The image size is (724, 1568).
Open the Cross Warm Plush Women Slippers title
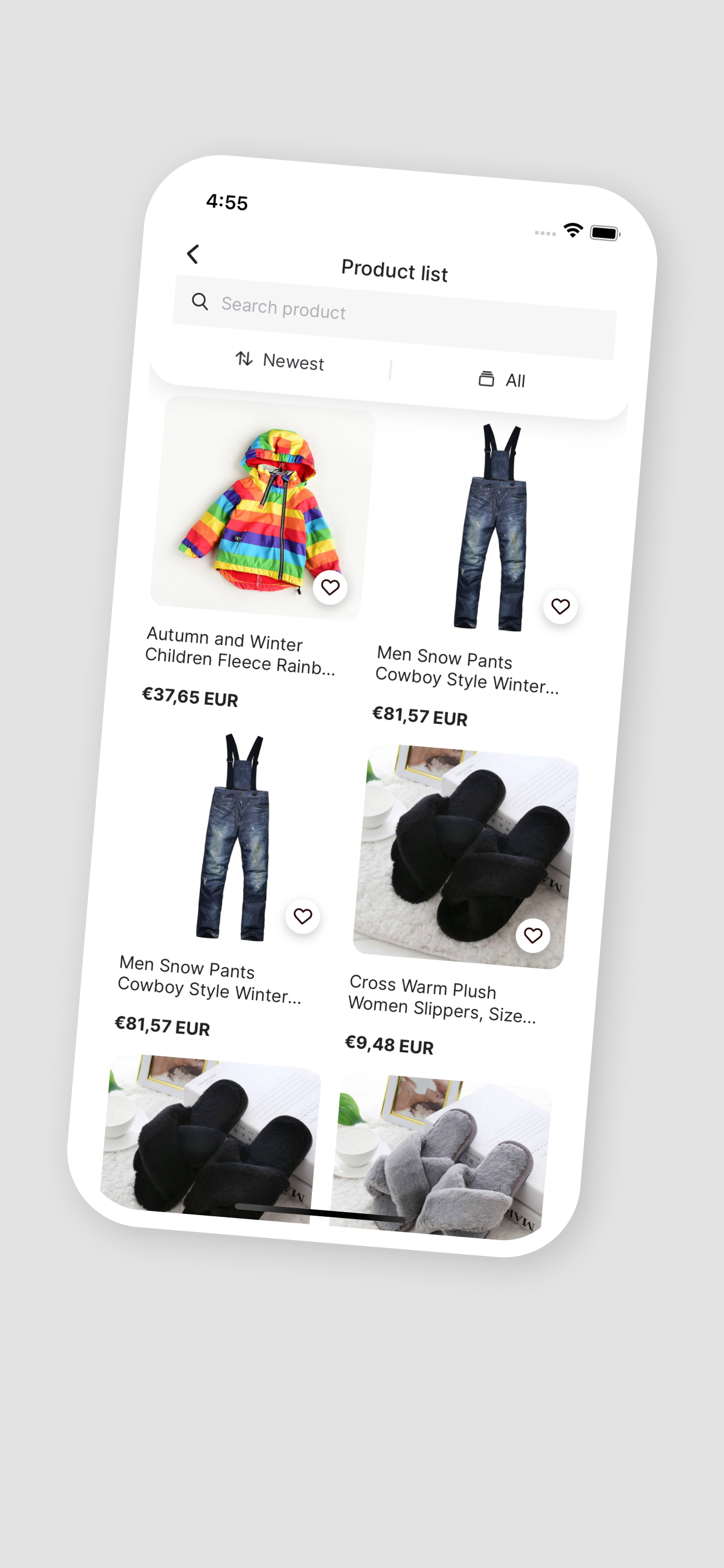442,999
